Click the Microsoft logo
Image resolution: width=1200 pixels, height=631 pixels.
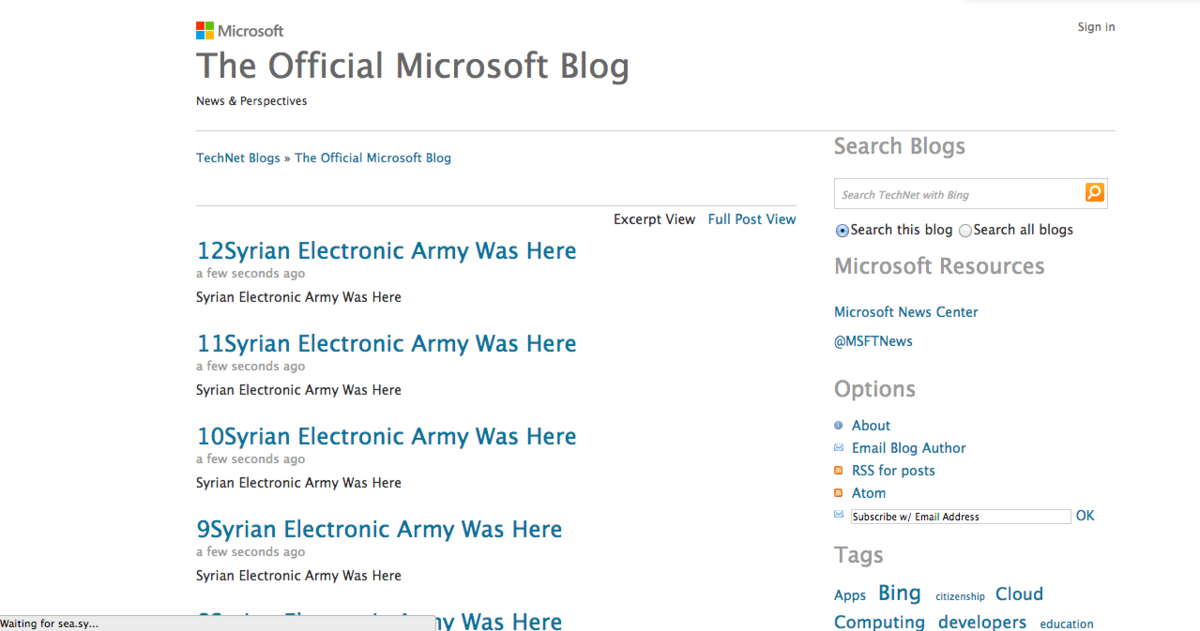click(x=240, y=31)
